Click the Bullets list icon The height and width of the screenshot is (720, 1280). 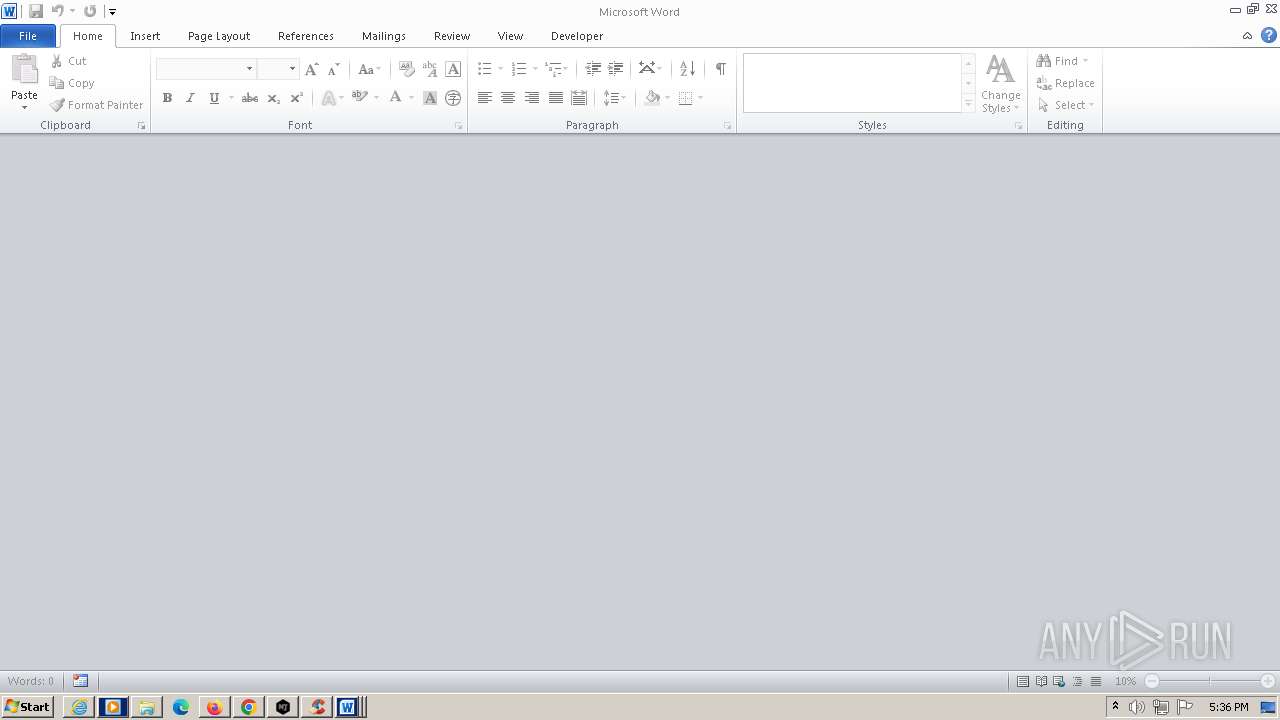point(485,69)
